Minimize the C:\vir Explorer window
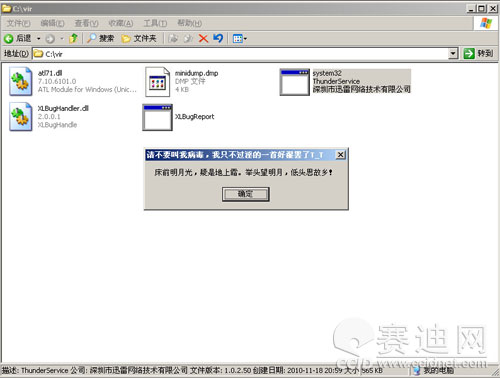Viewport: 500px width, 378px height. click(471, 9)
